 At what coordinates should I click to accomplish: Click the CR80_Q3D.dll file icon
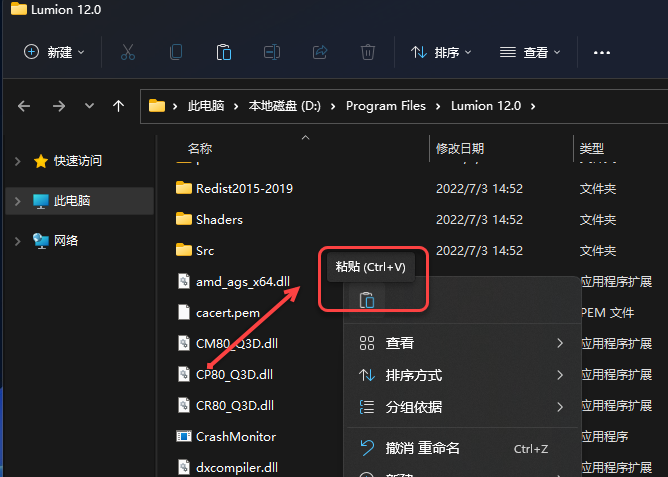184,405
